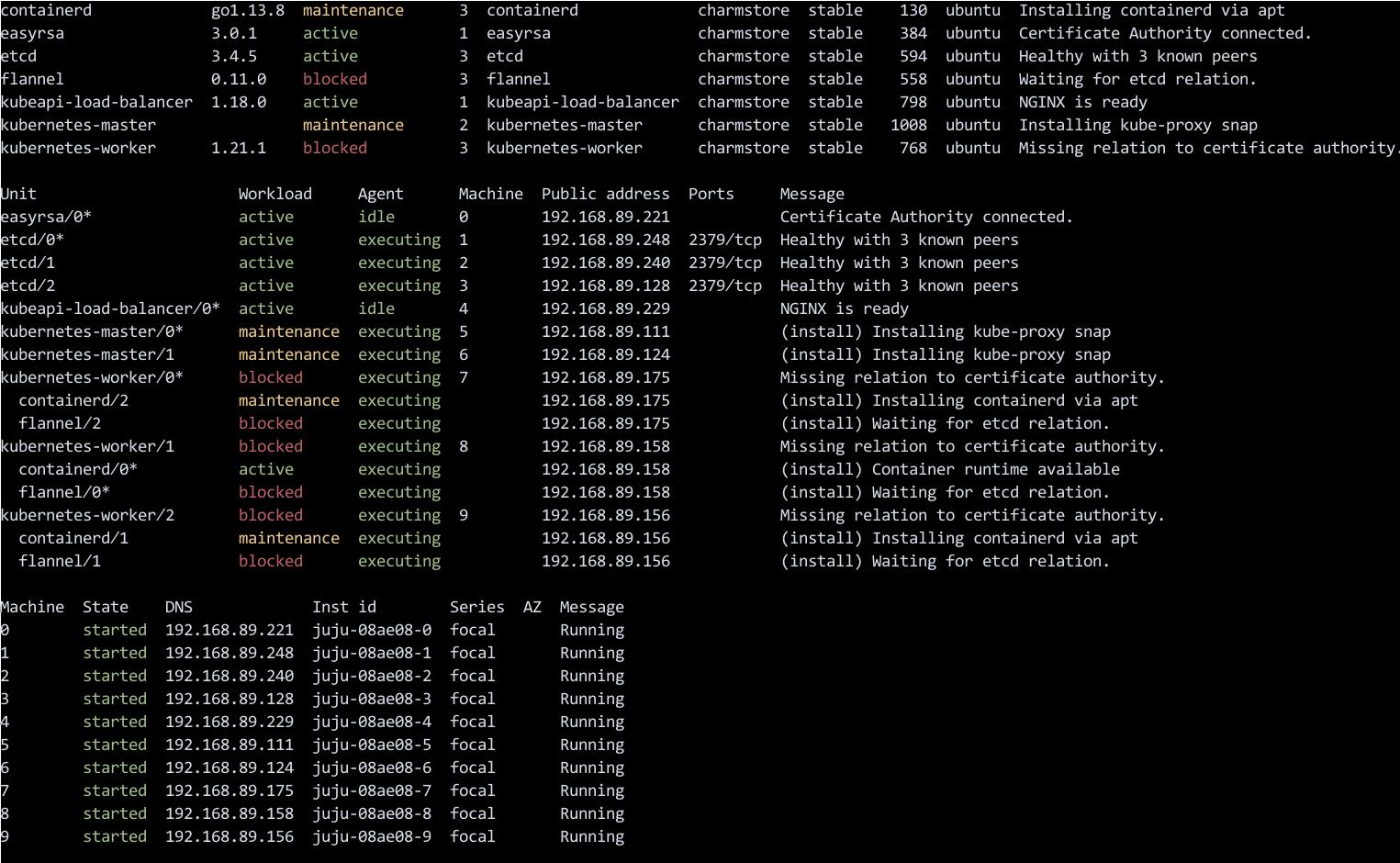Screen dimensions: 1400x863
Task: Click instance id juju-08ae08-7
Action: pyautogui.click(x=372, y=790)
